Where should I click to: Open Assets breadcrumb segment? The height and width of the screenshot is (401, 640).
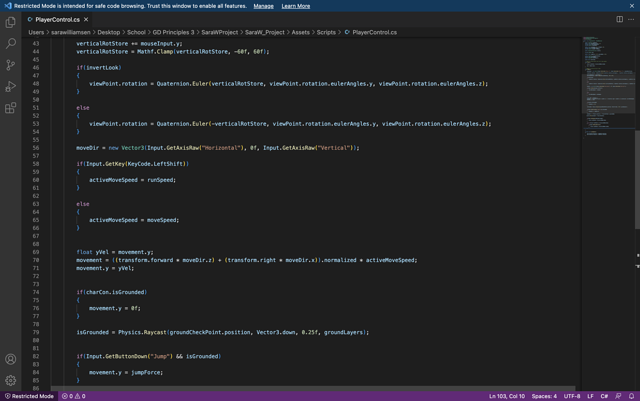coord(300,32)
